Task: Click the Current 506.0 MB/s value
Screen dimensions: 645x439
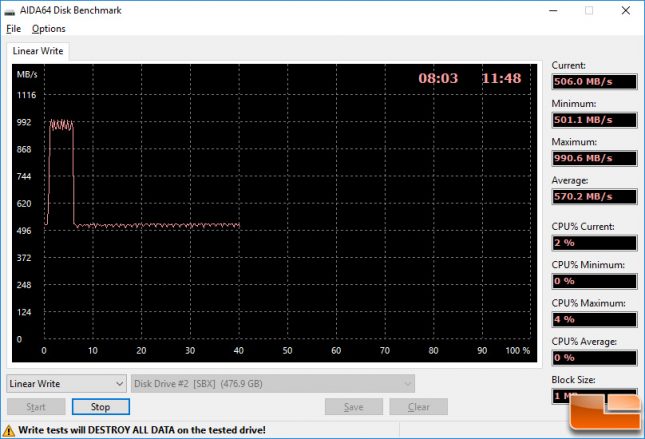Action: pyautogui.click(x=594, y=81)
